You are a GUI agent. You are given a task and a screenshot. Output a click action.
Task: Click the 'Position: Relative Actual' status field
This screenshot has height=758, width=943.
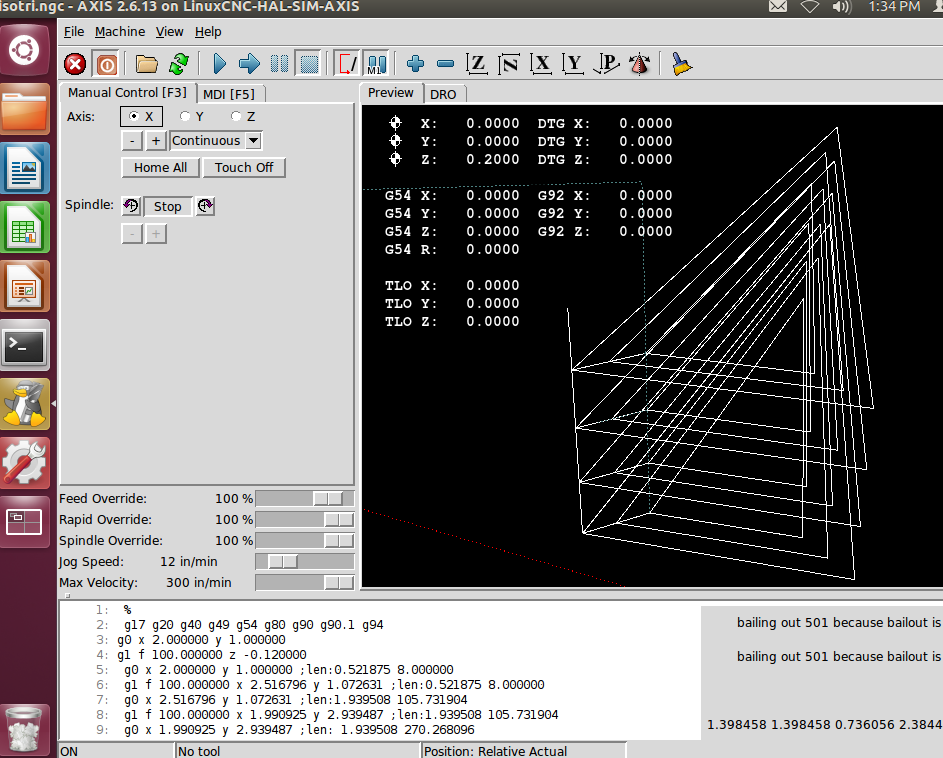[x=523, y=751]
